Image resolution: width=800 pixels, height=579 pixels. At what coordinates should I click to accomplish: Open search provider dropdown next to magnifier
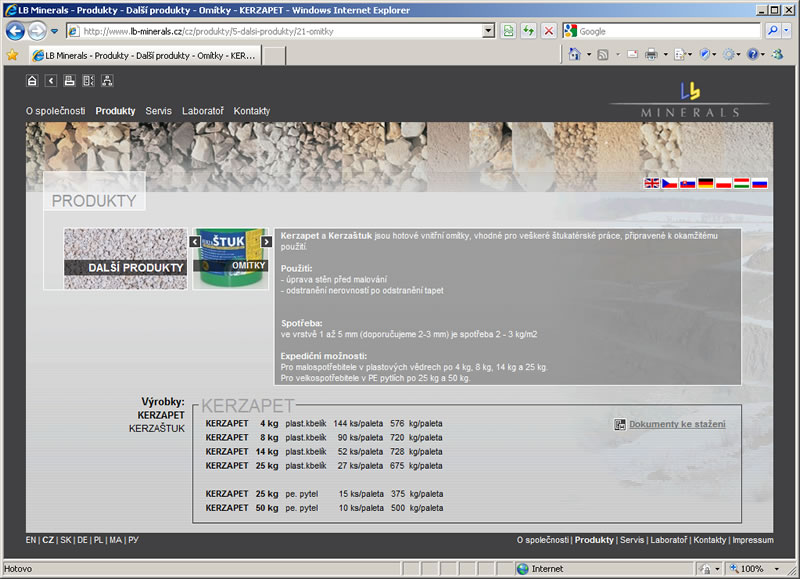[x=787, y=31]
